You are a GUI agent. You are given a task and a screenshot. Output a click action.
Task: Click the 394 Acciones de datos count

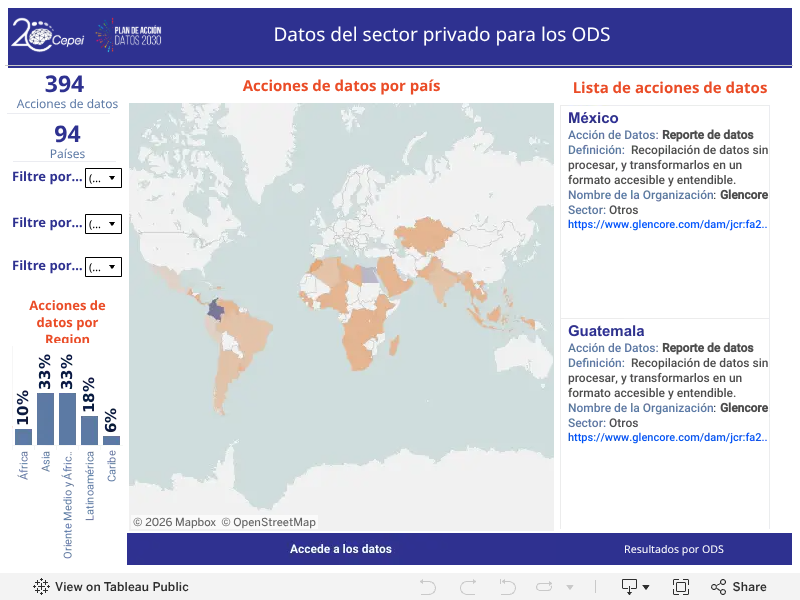coord(65,84)
